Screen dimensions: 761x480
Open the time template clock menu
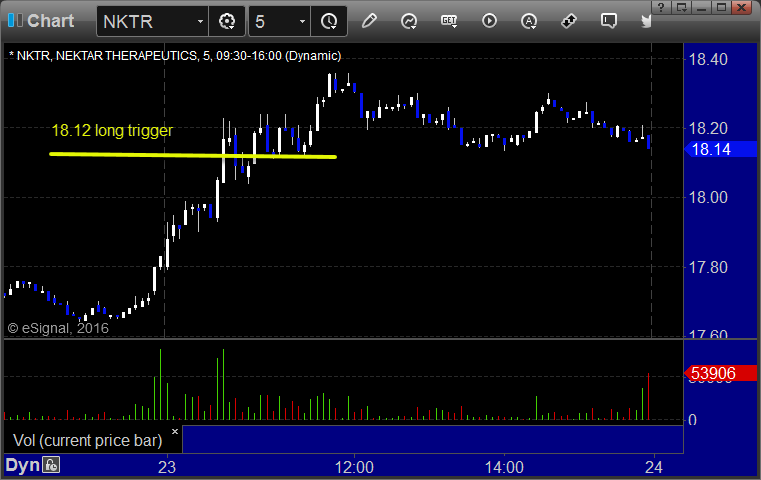tap(329, 21)
